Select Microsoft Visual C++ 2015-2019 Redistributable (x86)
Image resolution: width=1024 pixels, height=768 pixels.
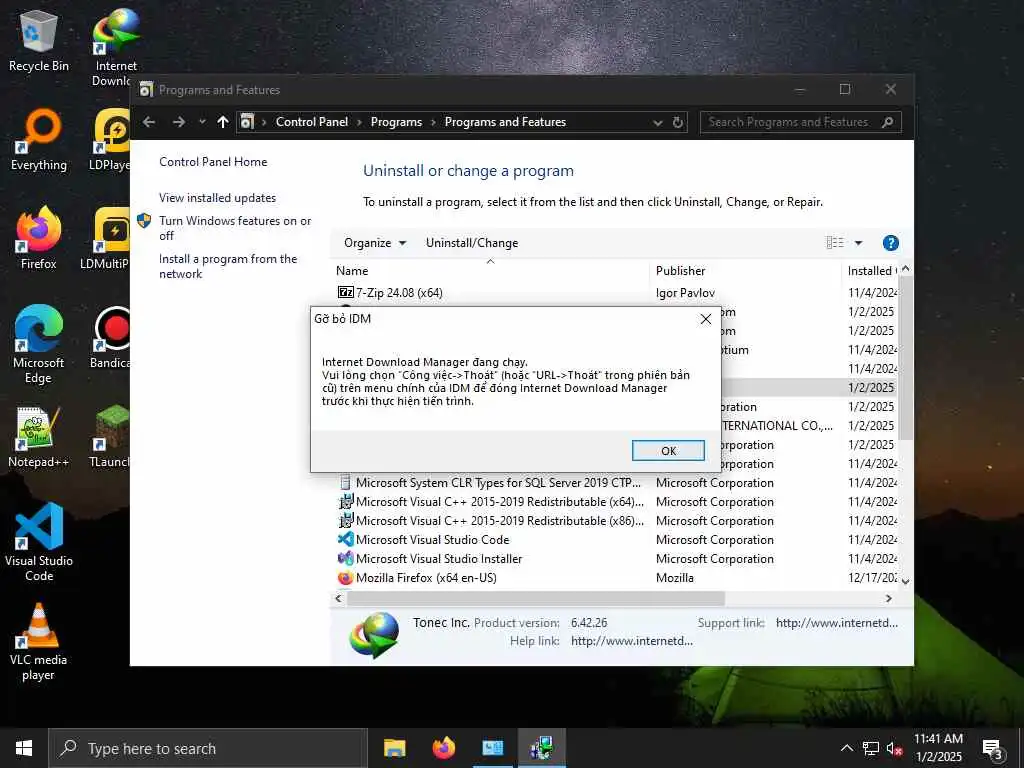pyautogui.click(x=499, y=520)
